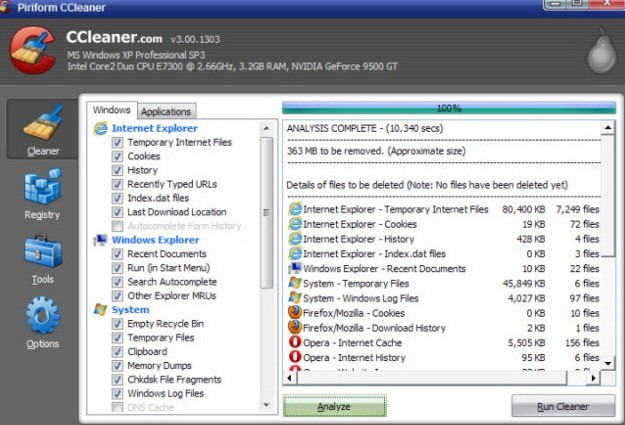Click IE icon beside History result row

click(x=295, y=239)
